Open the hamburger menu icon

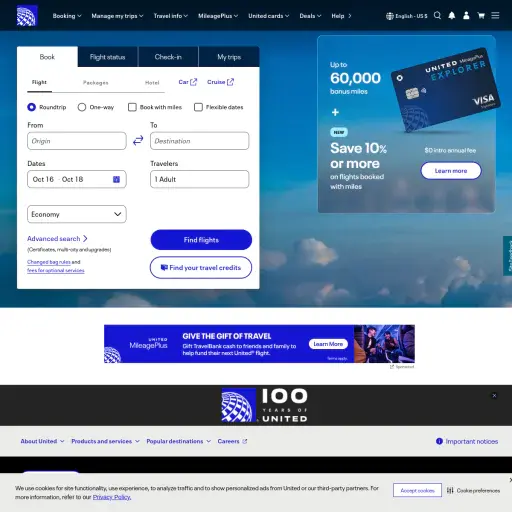click(x=495, y=16)
